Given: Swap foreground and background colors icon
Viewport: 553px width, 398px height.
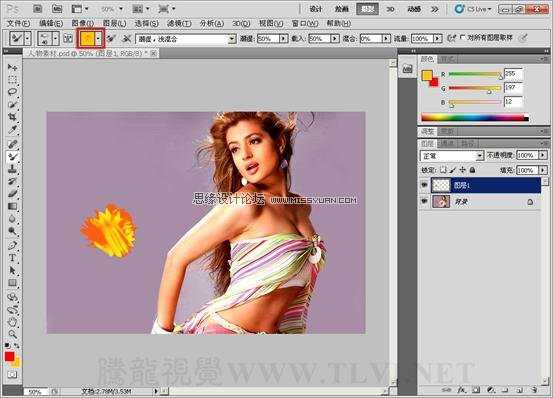Looking at the screenshot, I should click(17, 346).
